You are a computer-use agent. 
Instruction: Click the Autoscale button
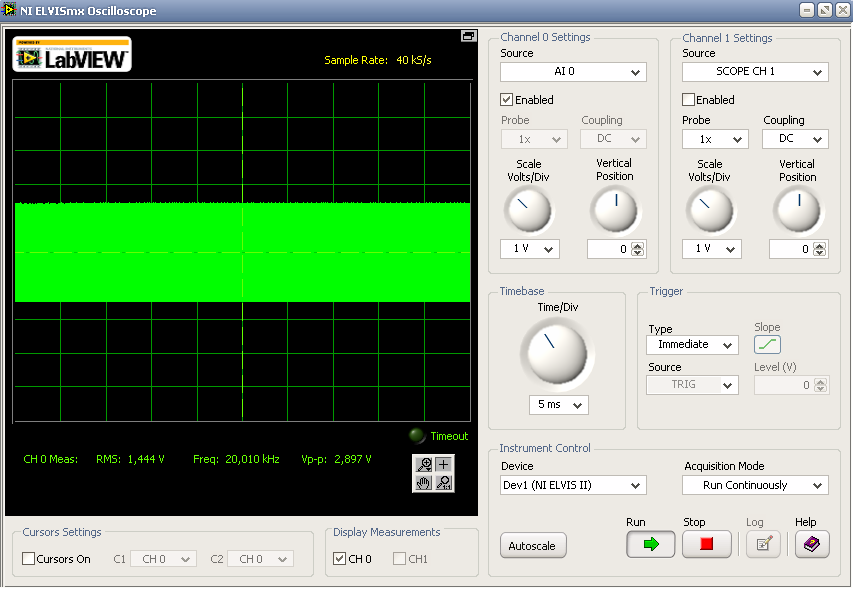(533, 545)
